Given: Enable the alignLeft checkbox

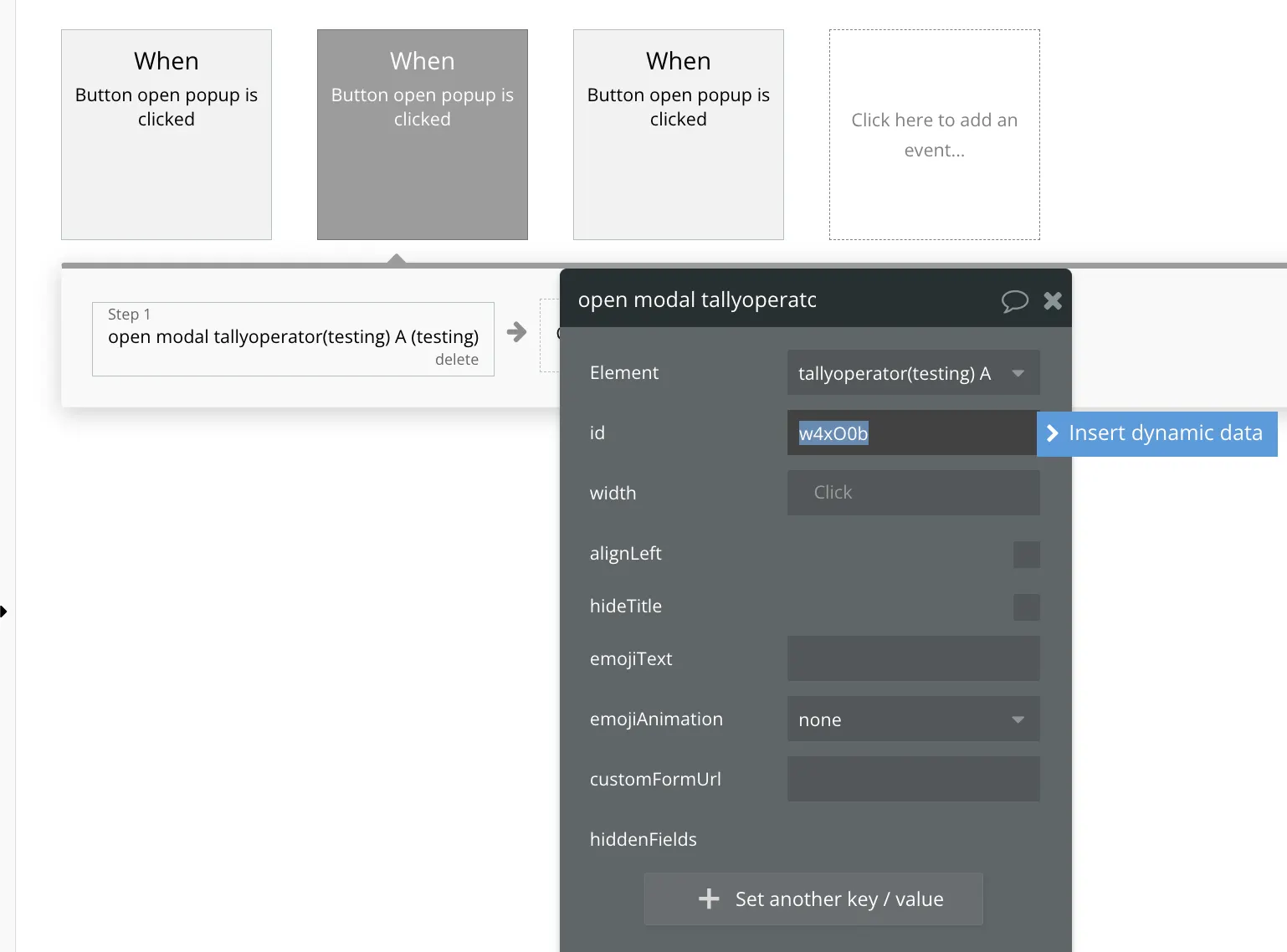Looking at the screenshot, I should click(x=1026, y=555).
